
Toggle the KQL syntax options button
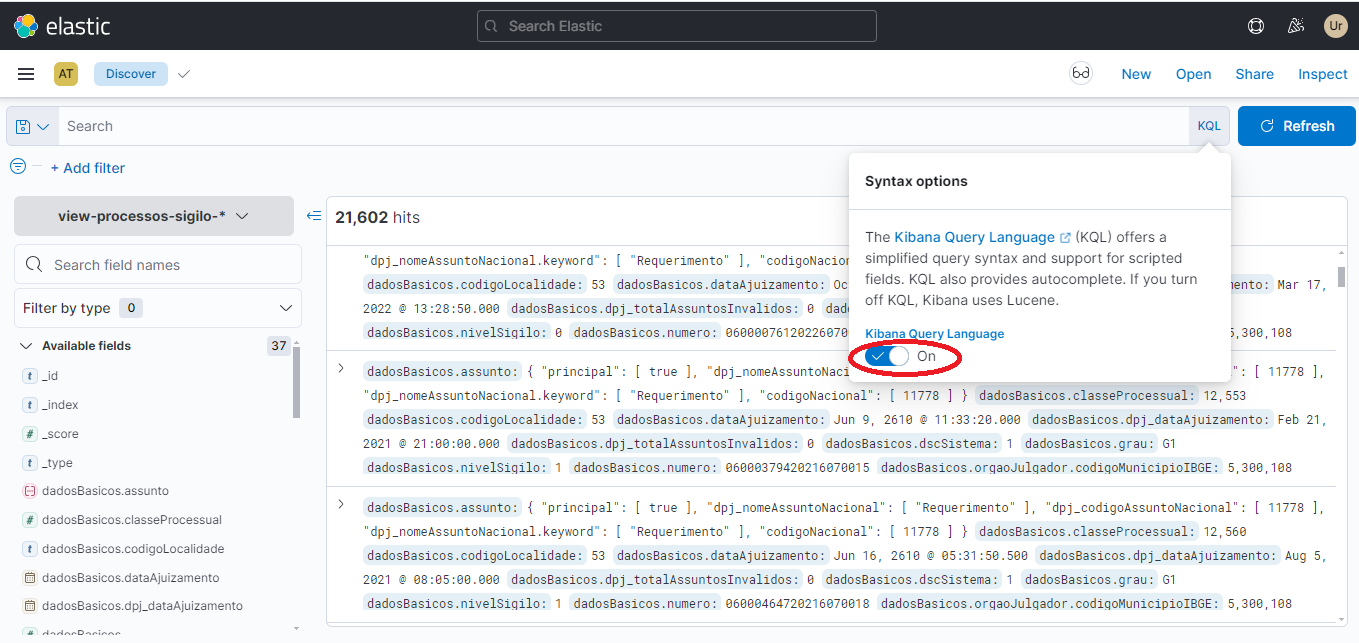pyautogui.click(x=1209, y=126)
